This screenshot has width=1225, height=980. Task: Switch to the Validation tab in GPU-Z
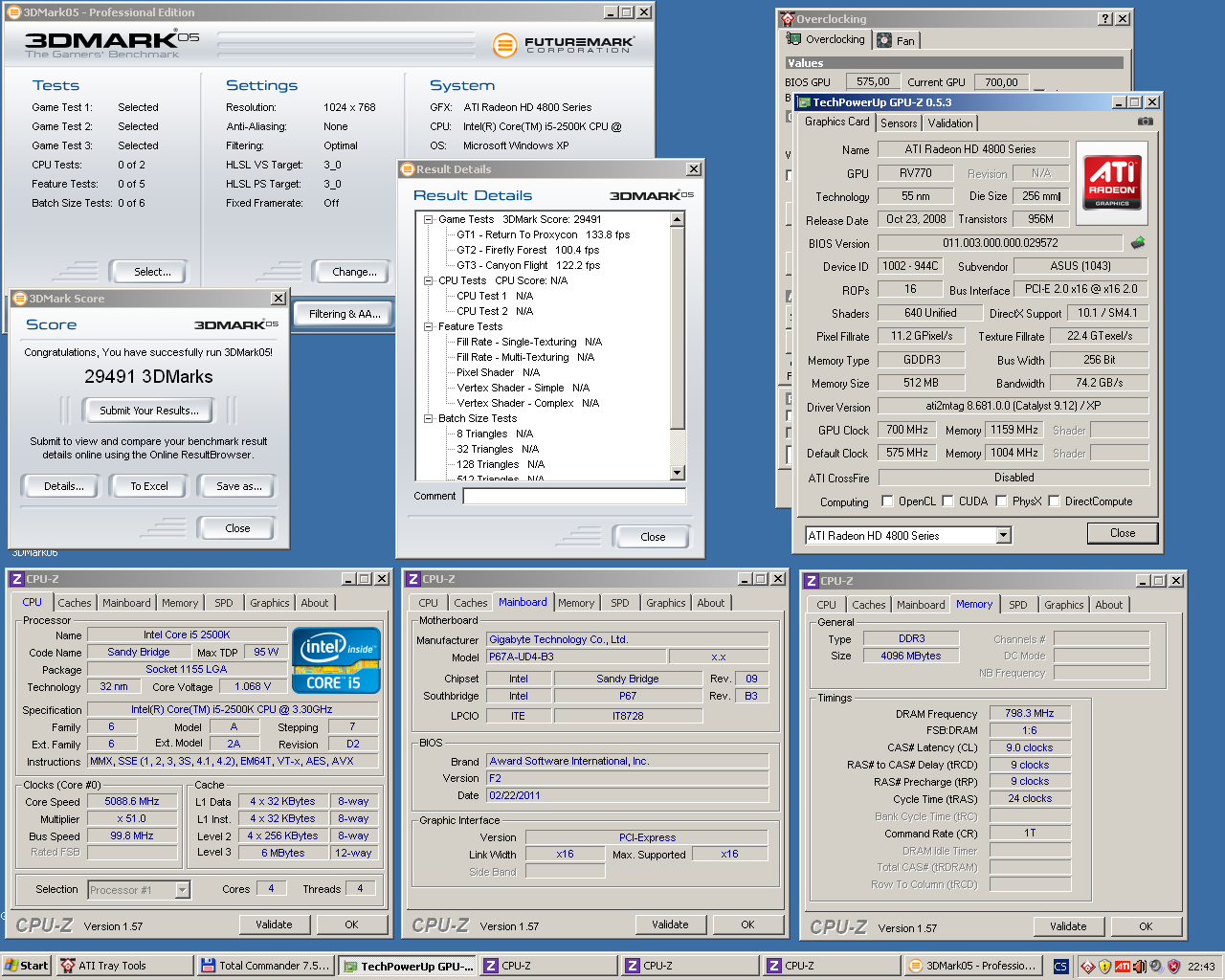(x=950, y=122)
